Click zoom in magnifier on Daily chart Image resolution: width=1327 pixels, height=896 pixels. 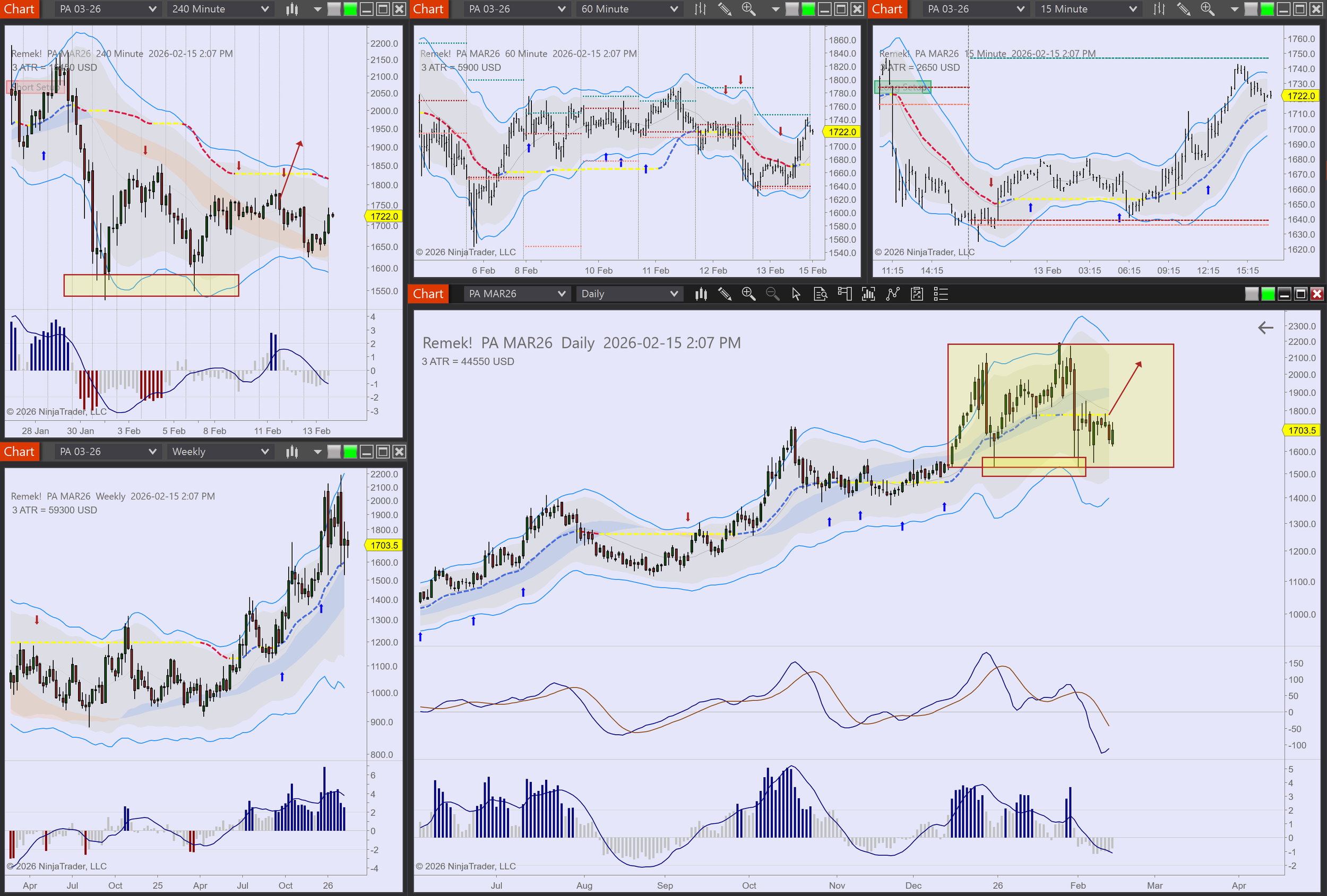748,294
